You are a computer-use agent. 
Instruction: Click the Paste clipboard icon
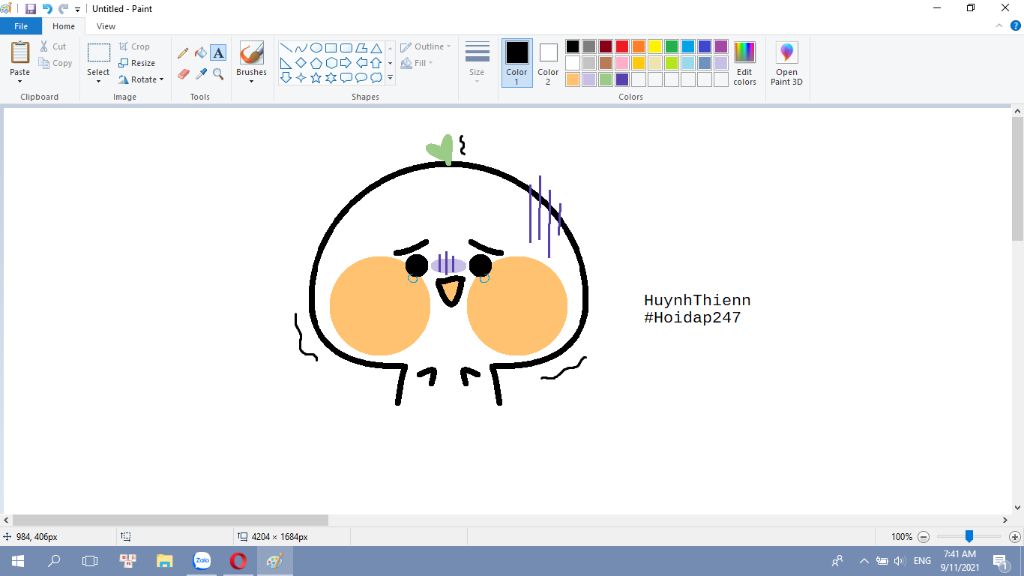[20, 53]
